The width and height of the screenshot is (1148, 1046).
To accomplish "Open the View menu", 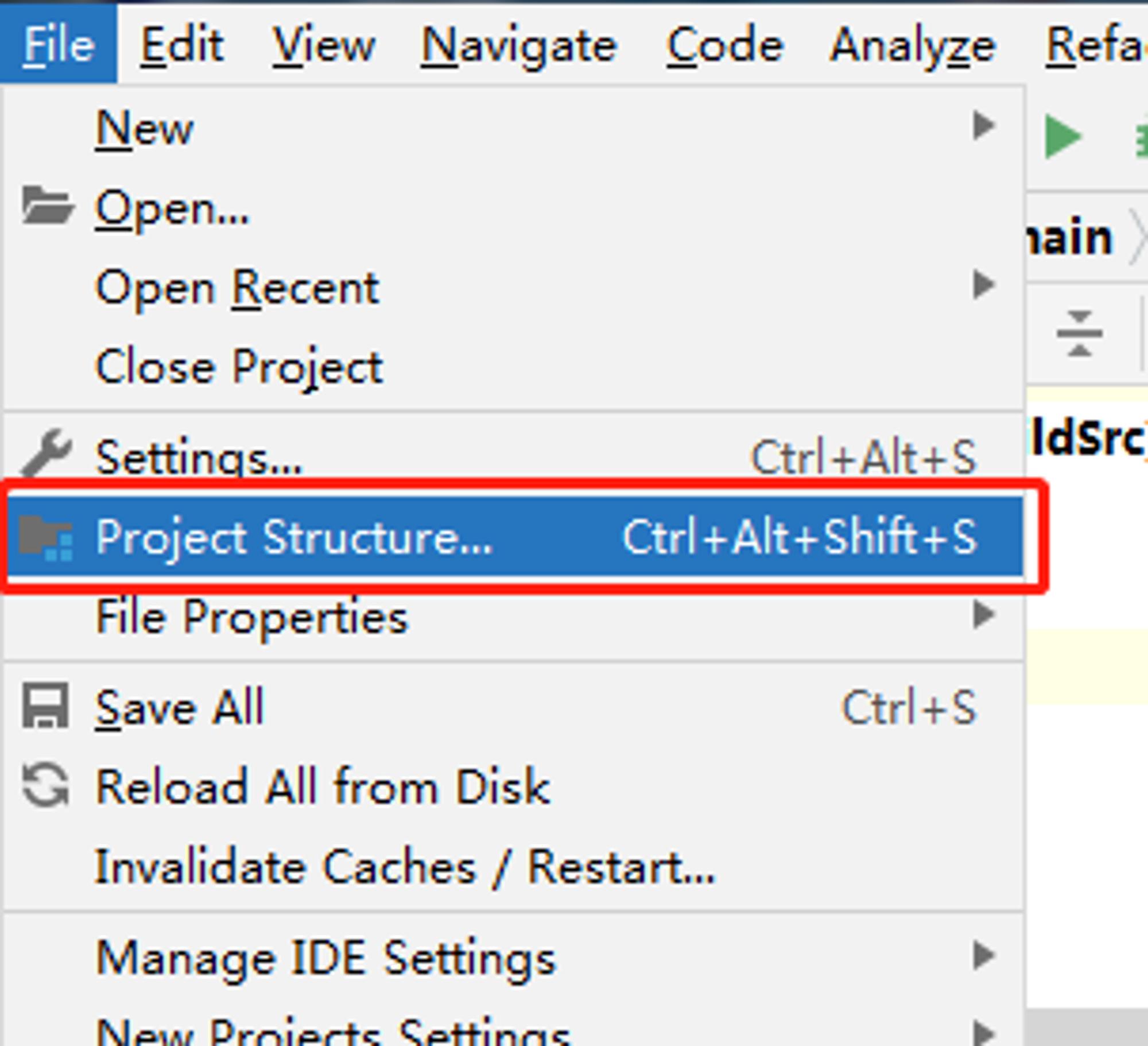I will click(x=324, y=45).
